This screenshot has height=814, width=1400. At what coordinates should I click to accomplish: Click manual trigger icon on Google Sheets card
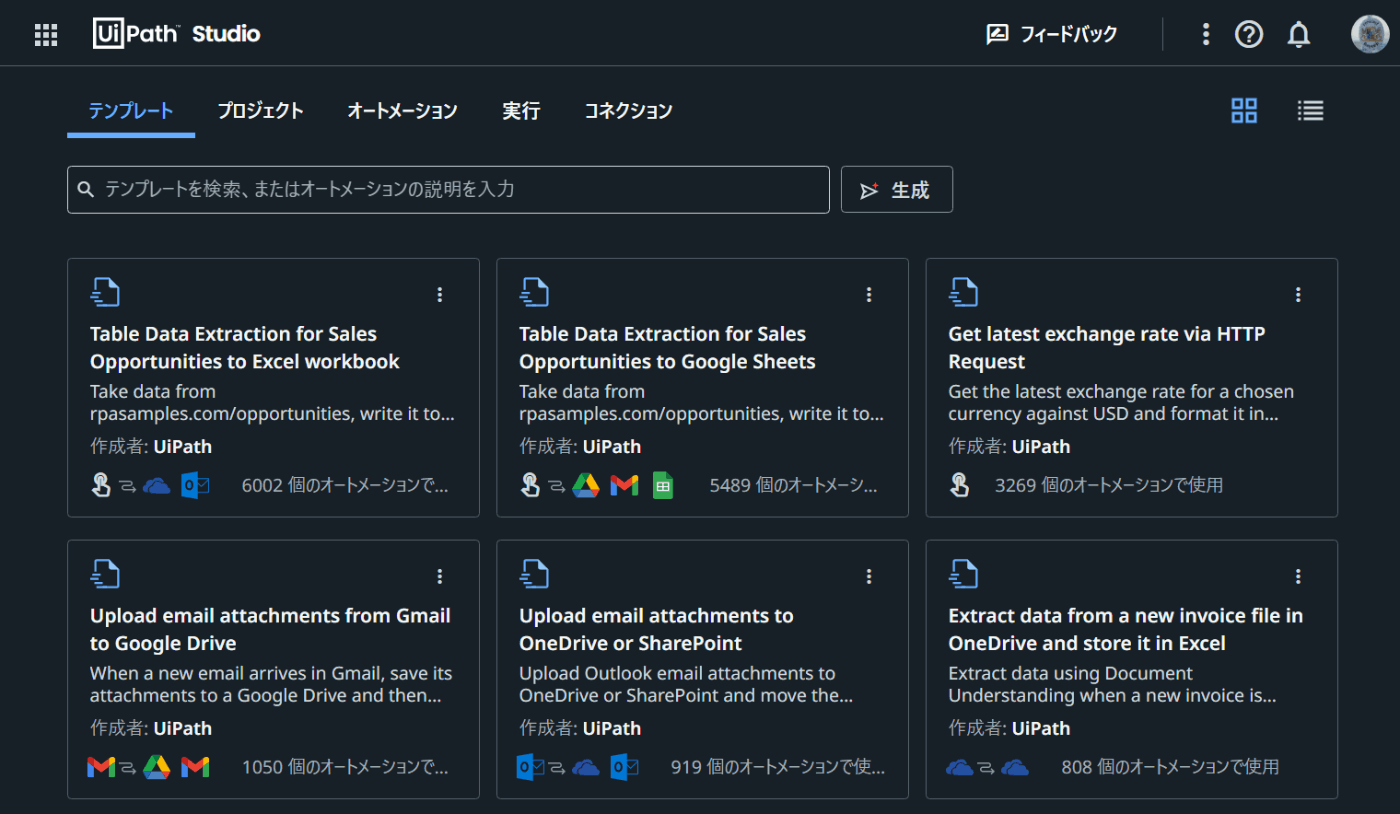pyautogui.click(x=530, y=486)
